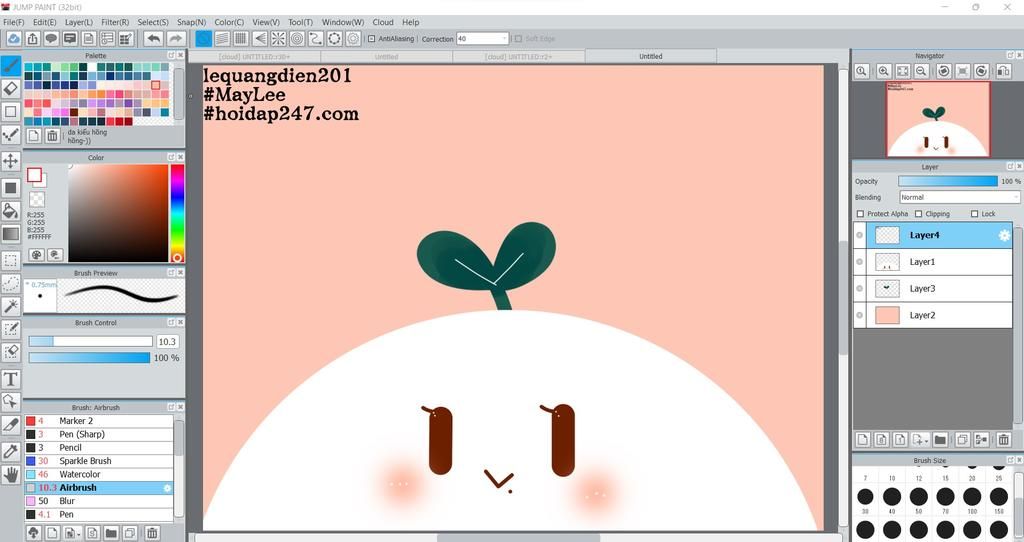This screenshot has width=1024, height=542.
Task: Select the Sparkle Brush
Action: [99, 461]
